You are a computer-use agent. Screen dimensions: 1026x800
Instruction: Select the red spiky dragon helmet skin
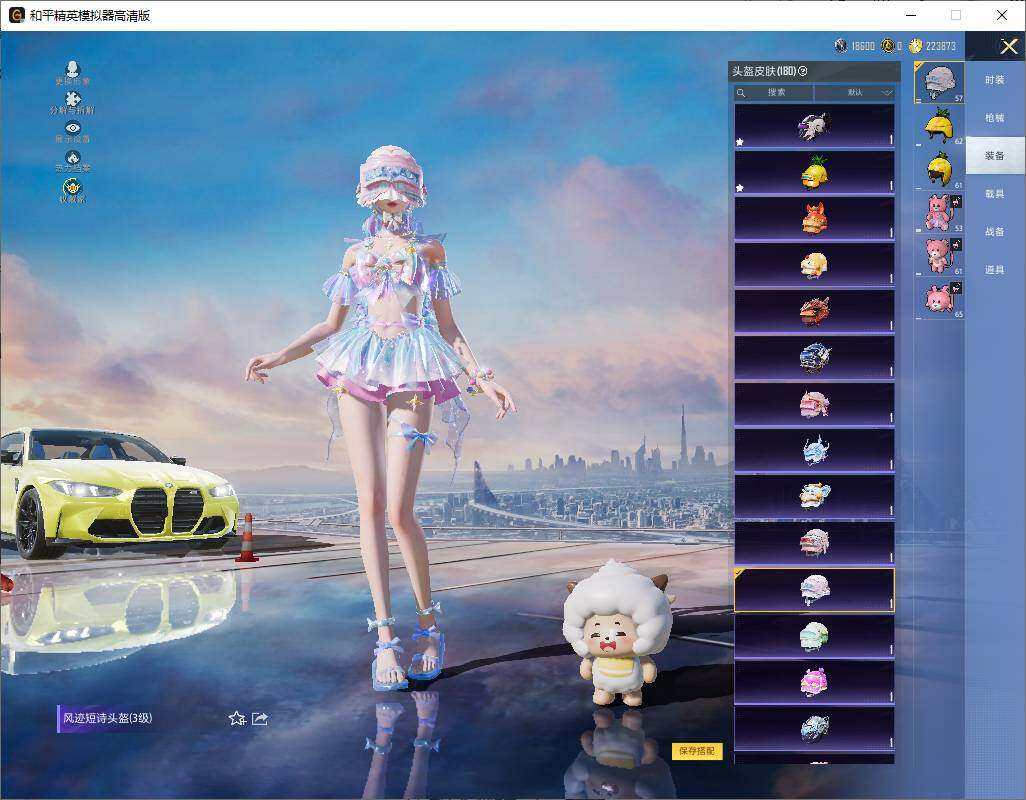[x=814, y=311]
